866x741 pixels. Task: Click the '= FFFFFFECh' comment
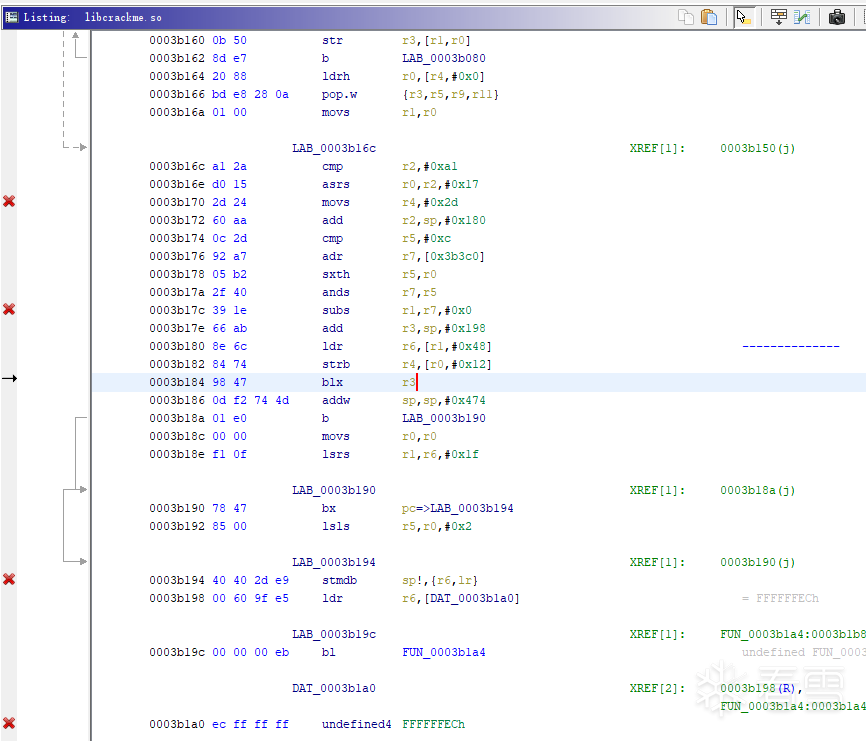point(780,599)
